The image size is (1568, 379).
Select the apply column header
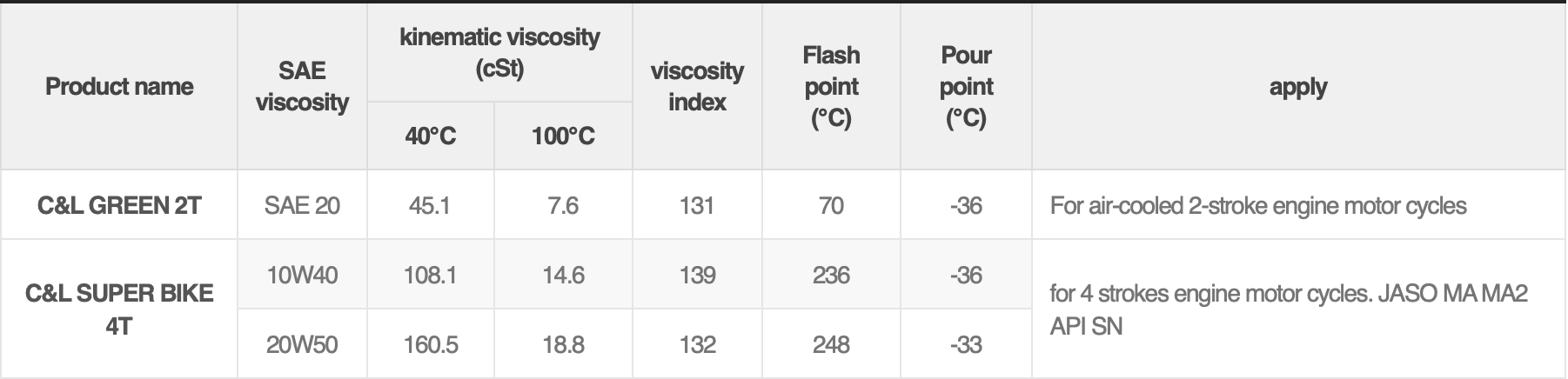[1297, 87]
